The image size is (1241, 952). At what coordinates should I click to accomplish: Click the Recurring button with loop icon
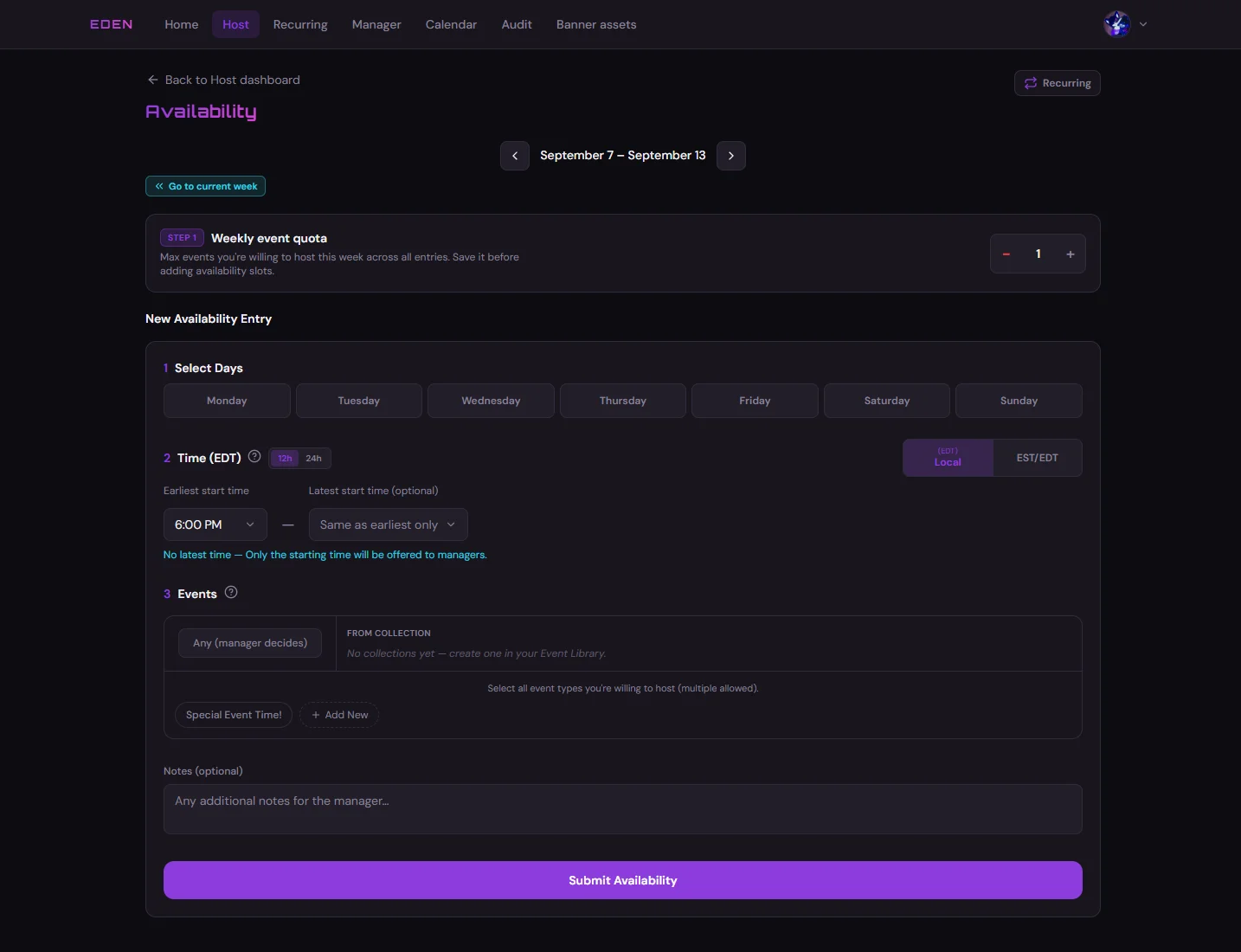pyautogui.click(x=1058, y=83)
